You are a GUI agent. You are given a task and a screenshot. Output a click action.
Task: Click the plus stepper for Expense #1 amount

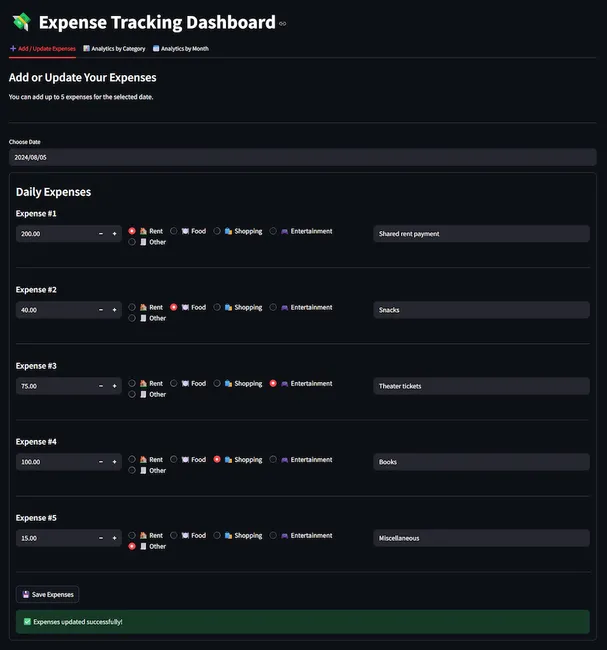pyautogui.click(x=114, y=234)
